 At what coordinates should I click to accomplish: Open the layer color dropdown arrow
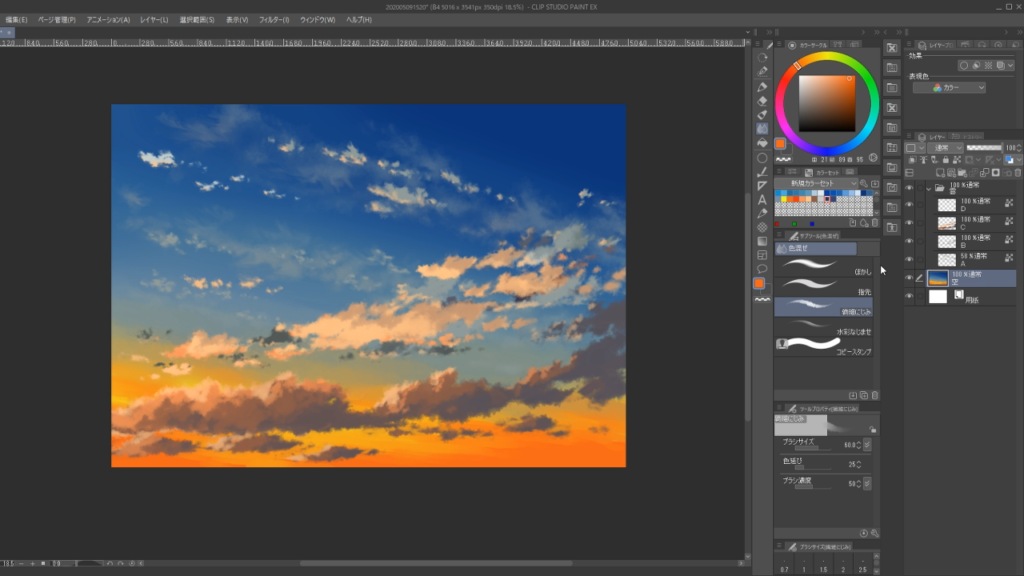1019,160
